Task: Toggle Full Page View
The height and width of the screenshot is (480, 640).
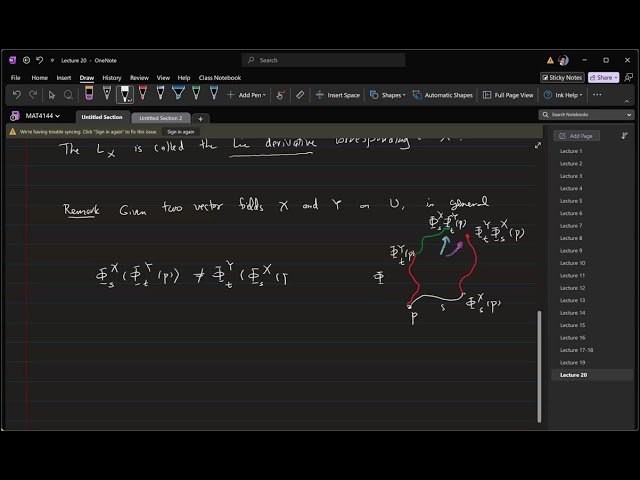Action: pos(508,95)
